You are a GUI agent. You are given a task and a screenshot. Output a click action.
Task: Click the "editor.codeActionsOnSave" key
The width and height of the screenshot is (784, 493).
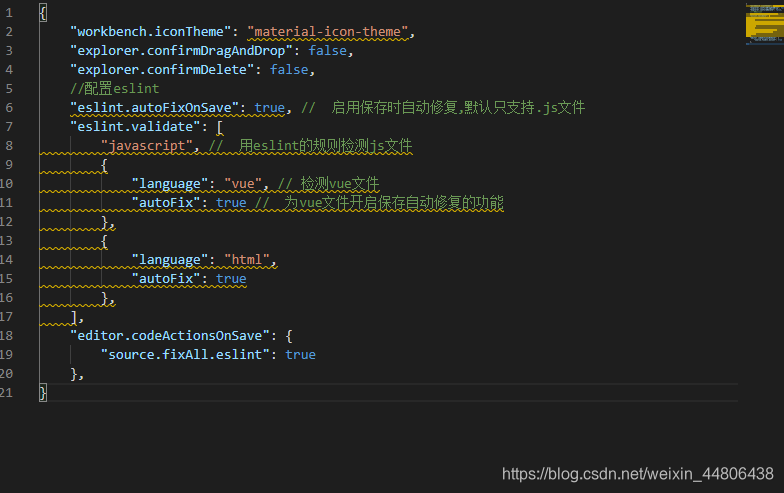170,336
